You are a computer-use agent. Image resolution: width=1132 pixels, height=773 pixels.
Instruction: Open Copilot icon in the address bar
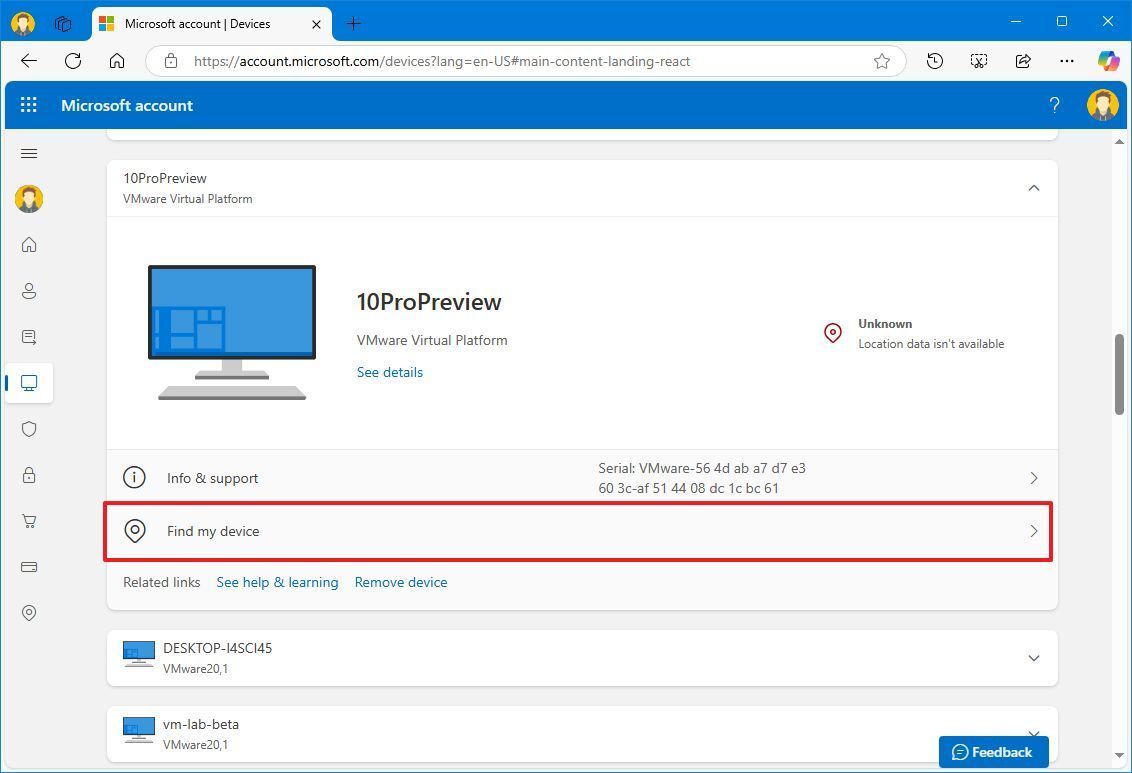tap(1108, 61)
